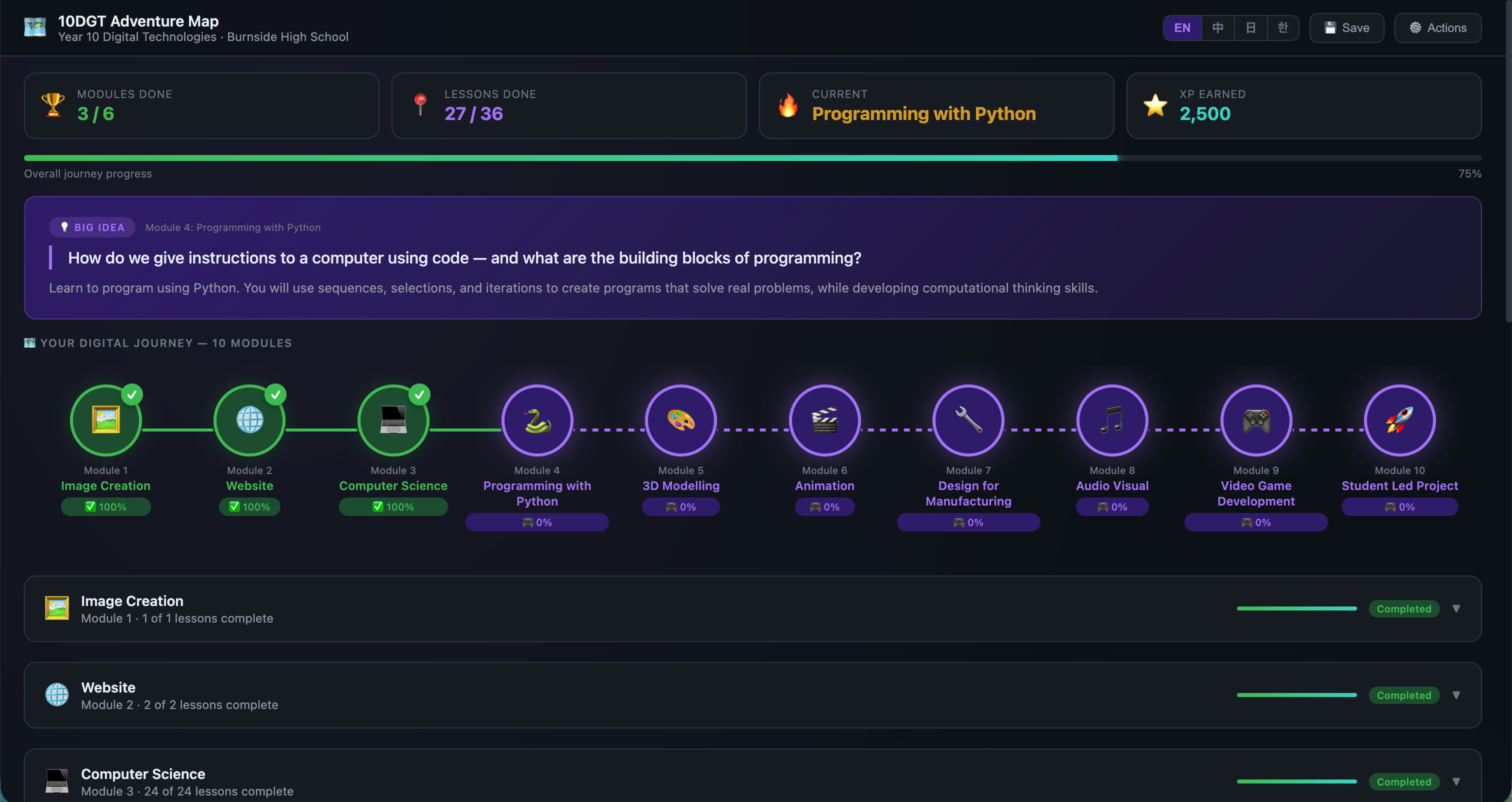Switch language to Chinese 中
This screenshot has height=802, width=1512.
click(1217, 27)
